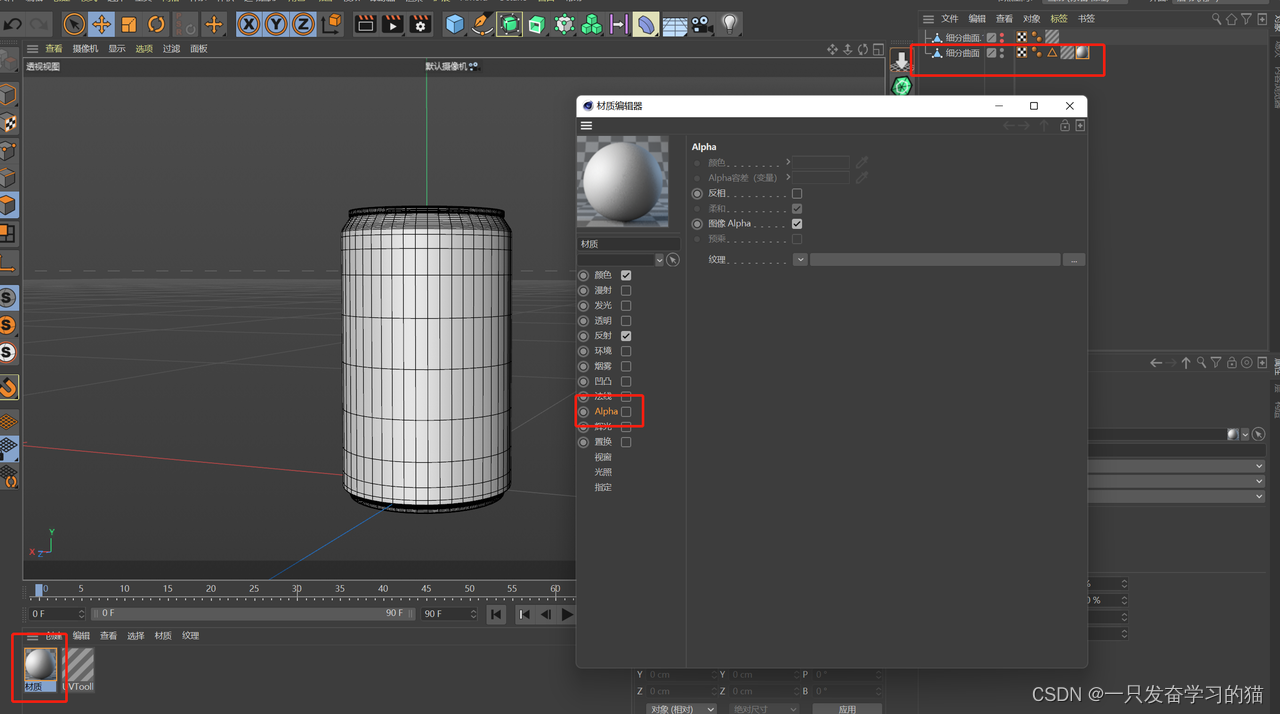Click the 应用 apply button
The height and width of the screenshot is (714, 1280).
847,708
